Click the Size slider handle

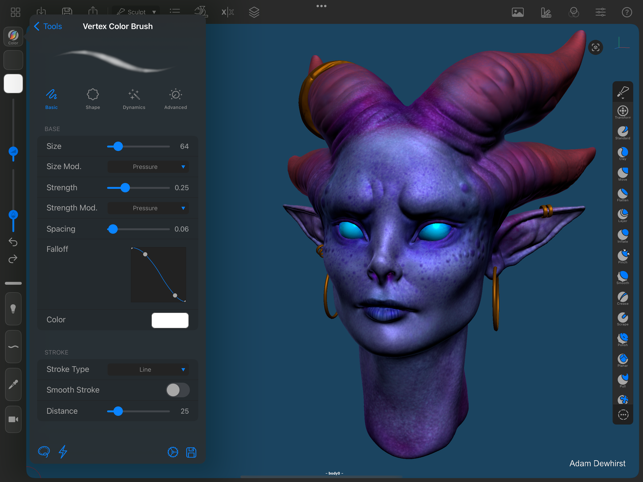click(118, 146)
